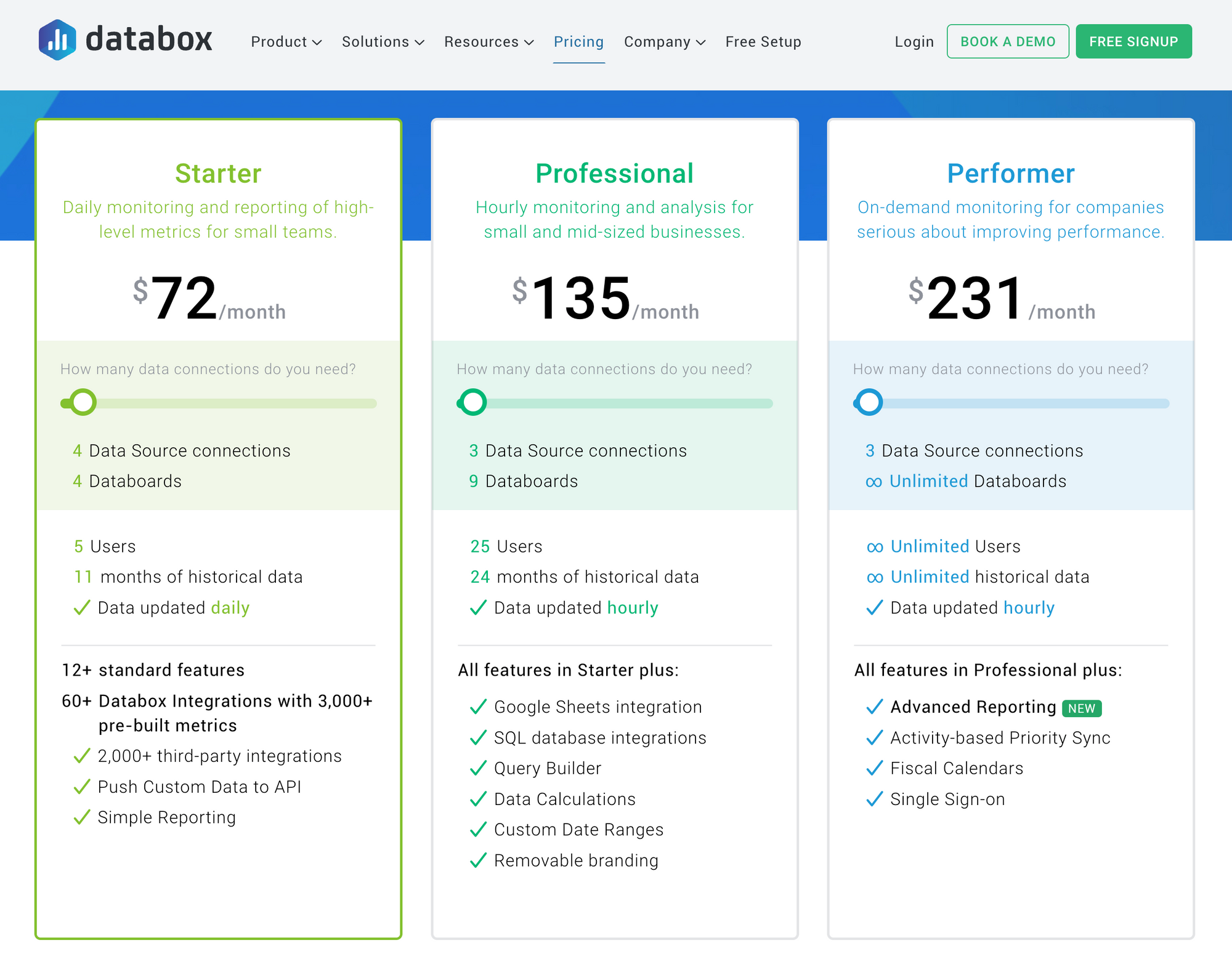
Task: Click 'Single Sign-on' feature text
Action: point(947,800)
